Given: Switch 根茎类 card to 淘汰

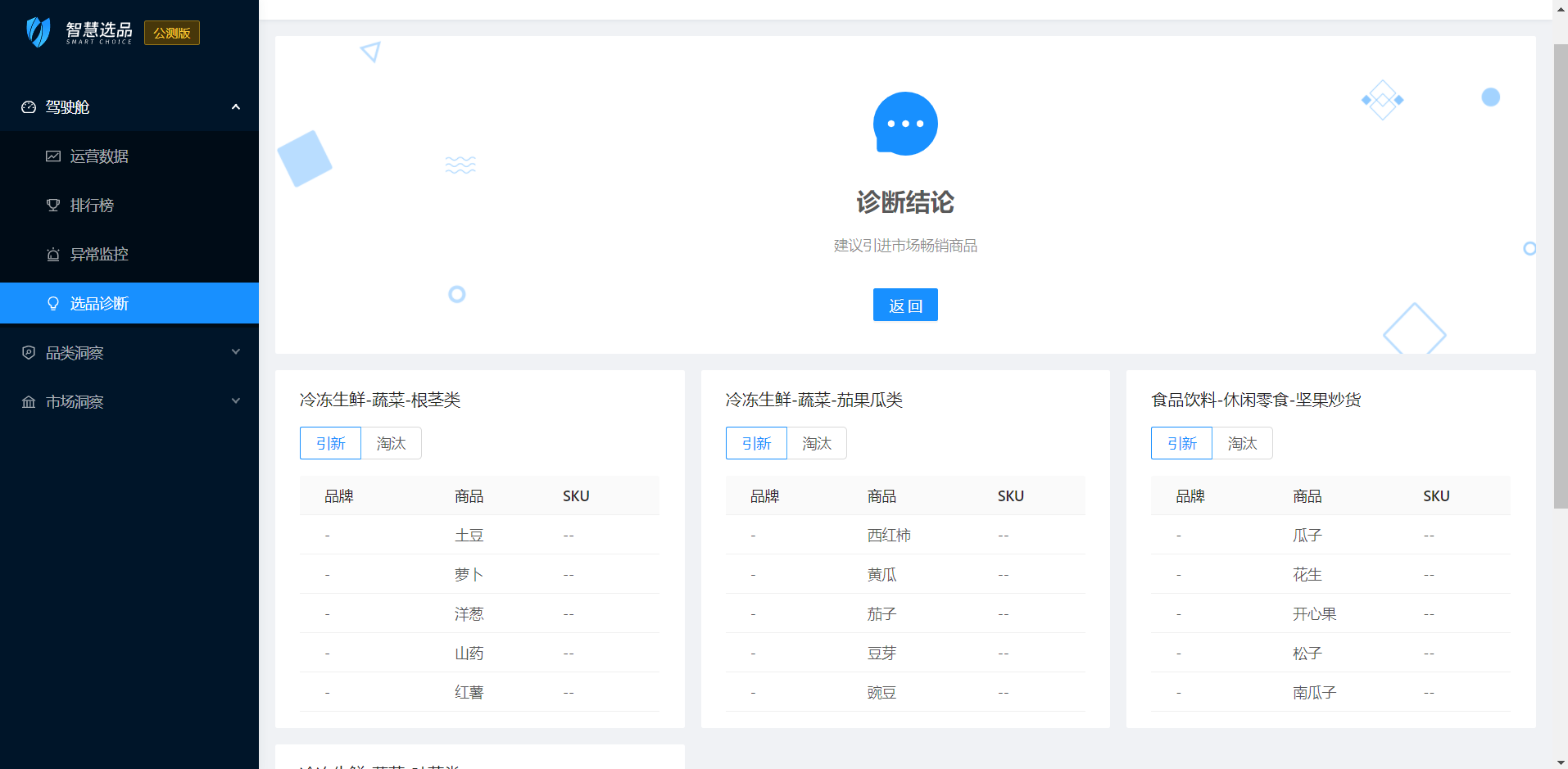Looking at the screenshot, I should [391, 443].
